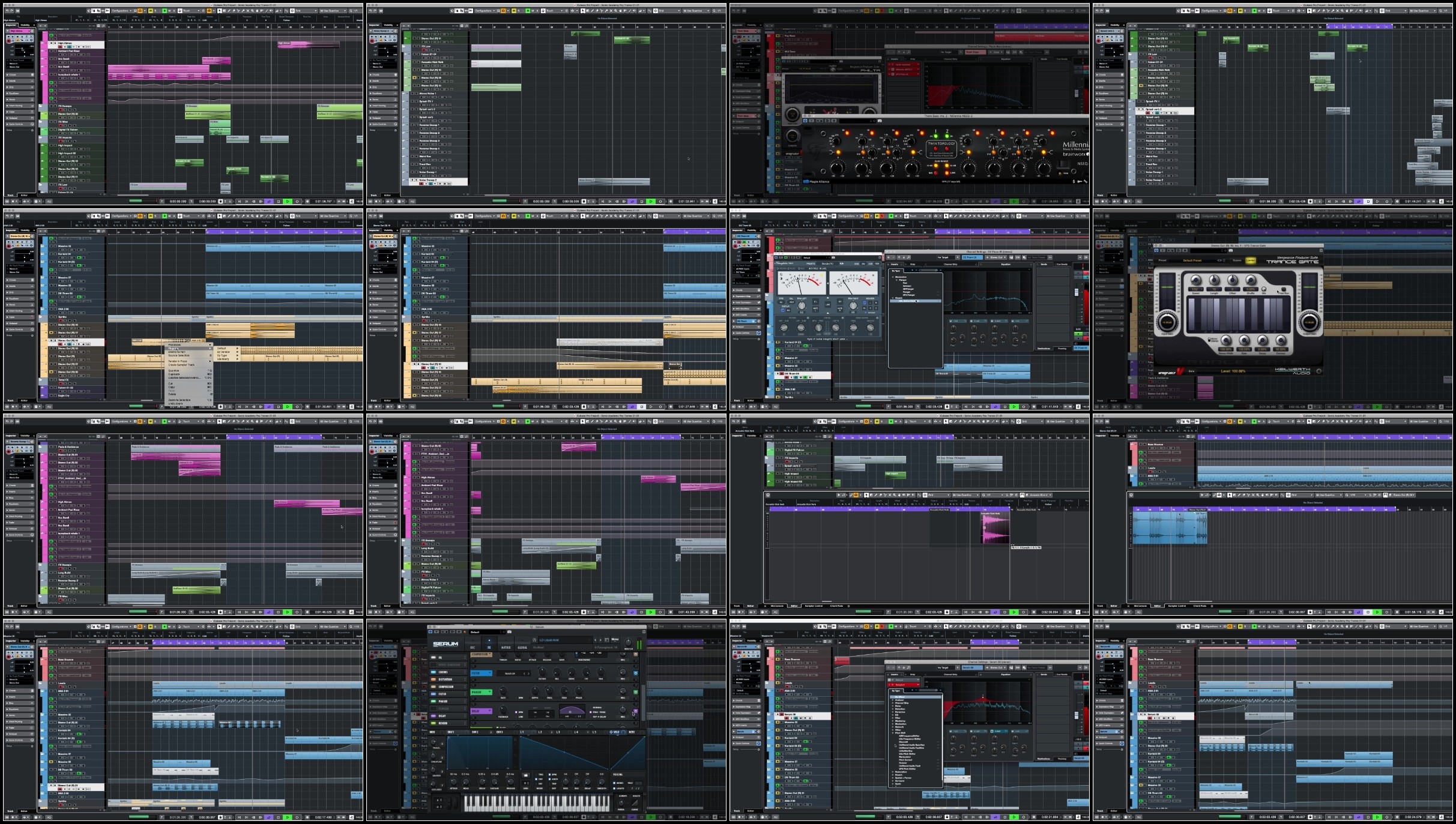Click camera snapshot icon in Trance Gate window

[1231, 250]
